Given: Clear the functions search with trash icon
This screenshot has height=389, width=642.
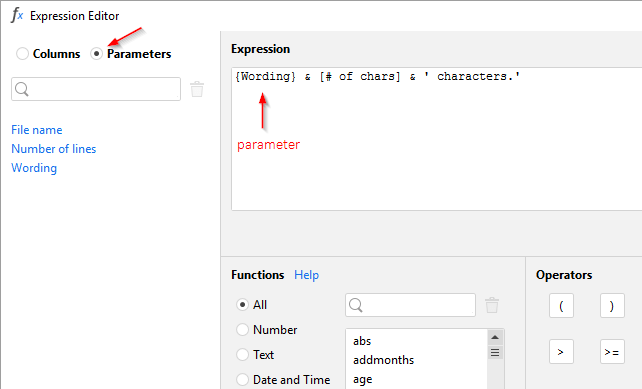Looking at the screenshot, I should tap(492, 305).
